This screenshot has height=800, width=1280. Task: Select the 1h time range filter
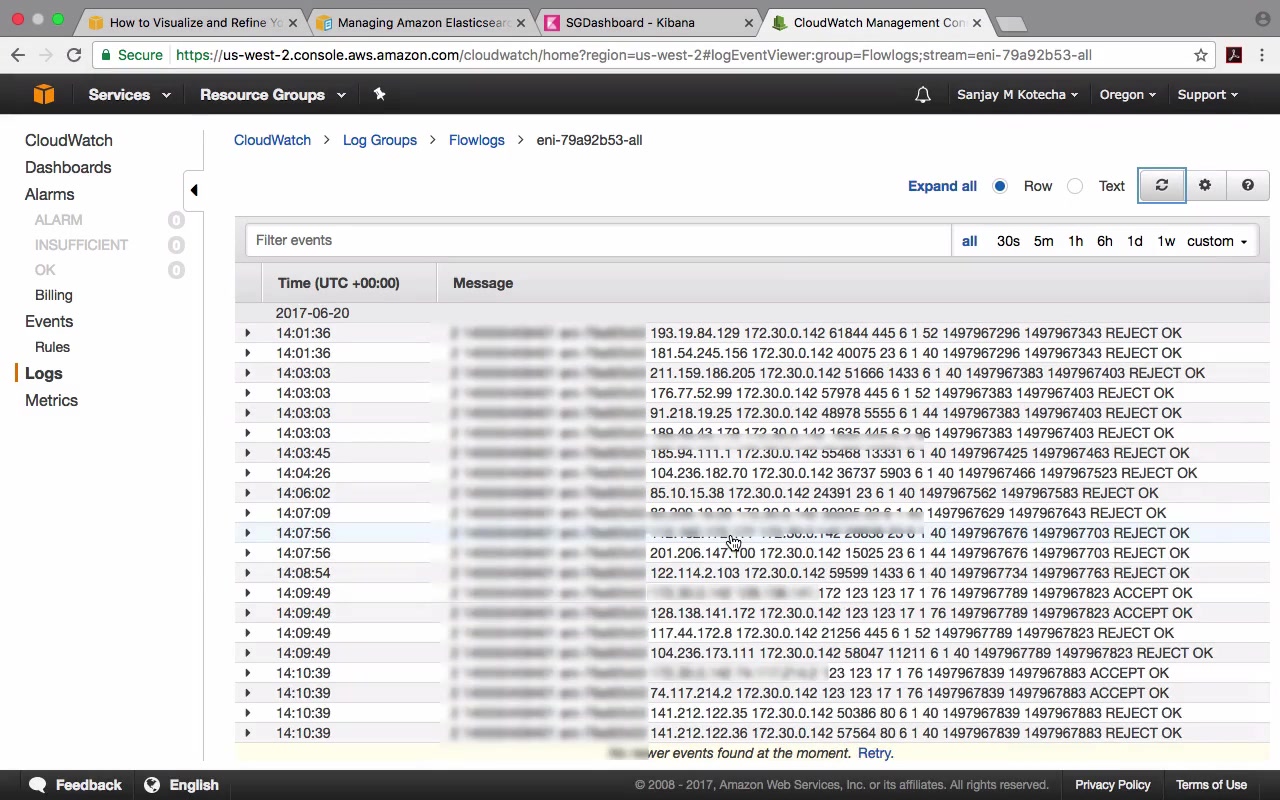(x=1075, y=241)
